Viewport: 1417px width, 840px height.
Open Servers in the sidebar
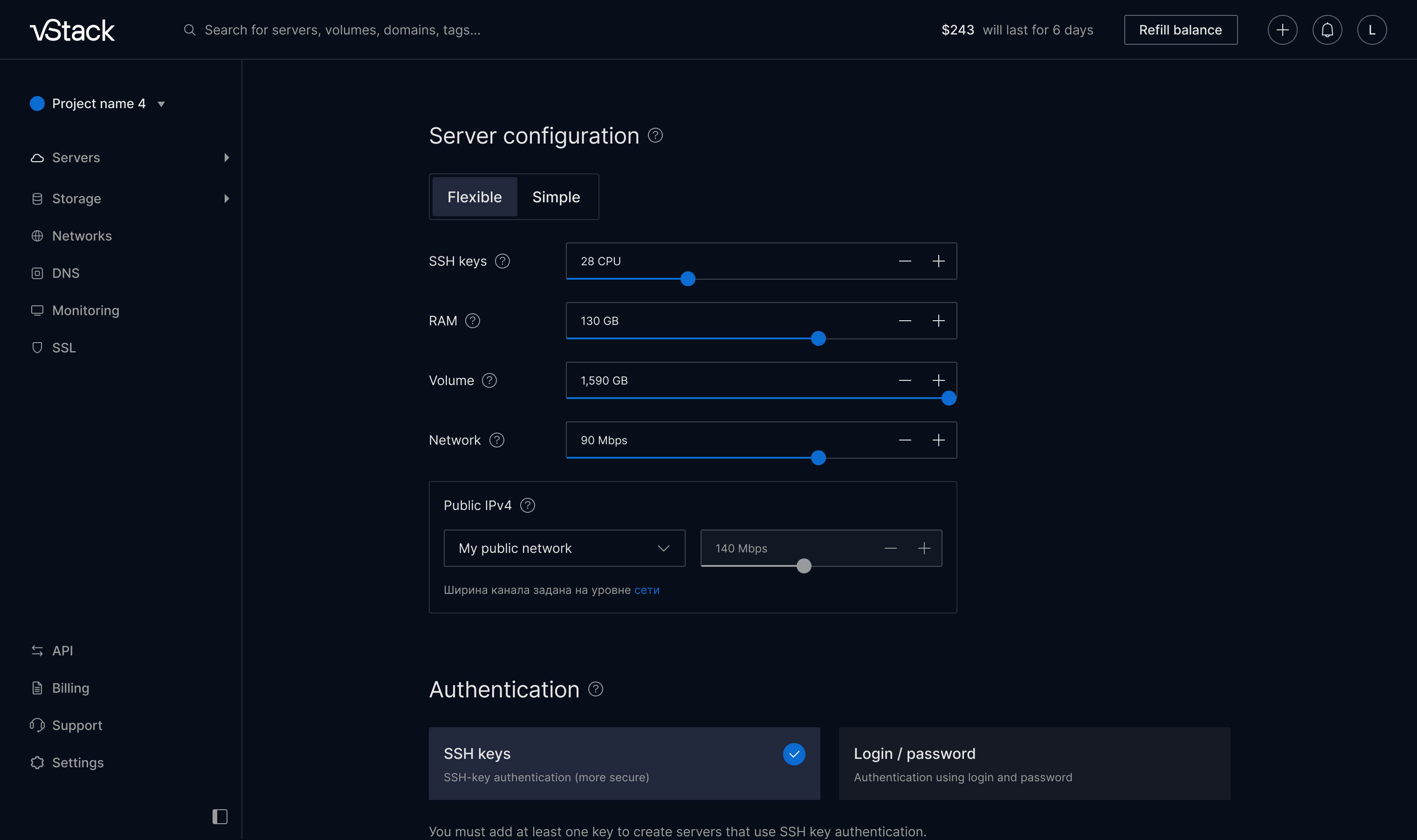click(x=76, y=158)
